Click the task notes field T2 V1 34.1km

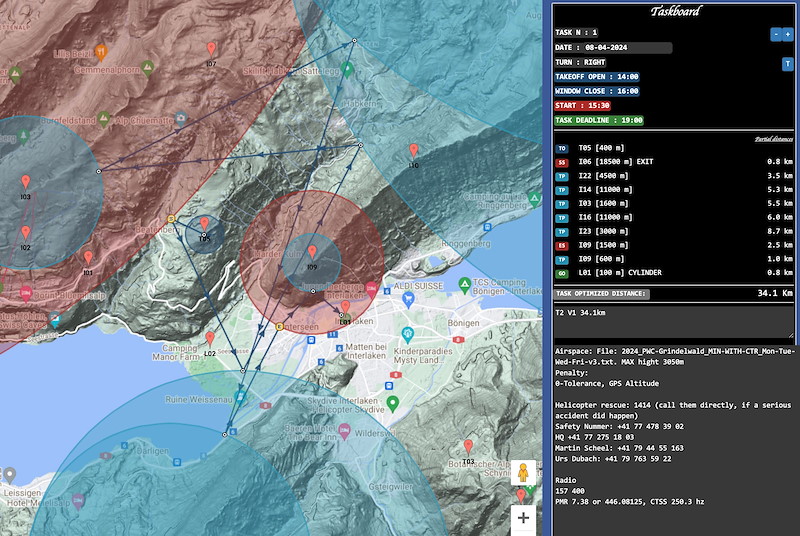(x=673, y=321)
